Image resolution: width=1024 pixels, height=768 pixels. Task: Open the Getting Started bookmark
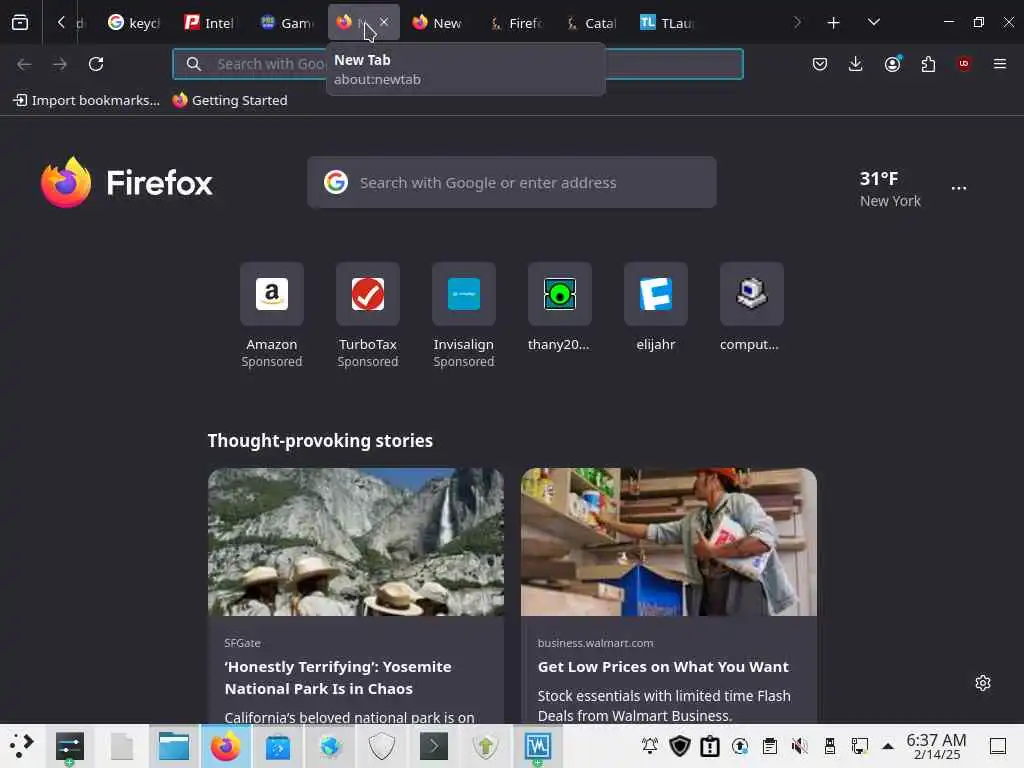230,101
